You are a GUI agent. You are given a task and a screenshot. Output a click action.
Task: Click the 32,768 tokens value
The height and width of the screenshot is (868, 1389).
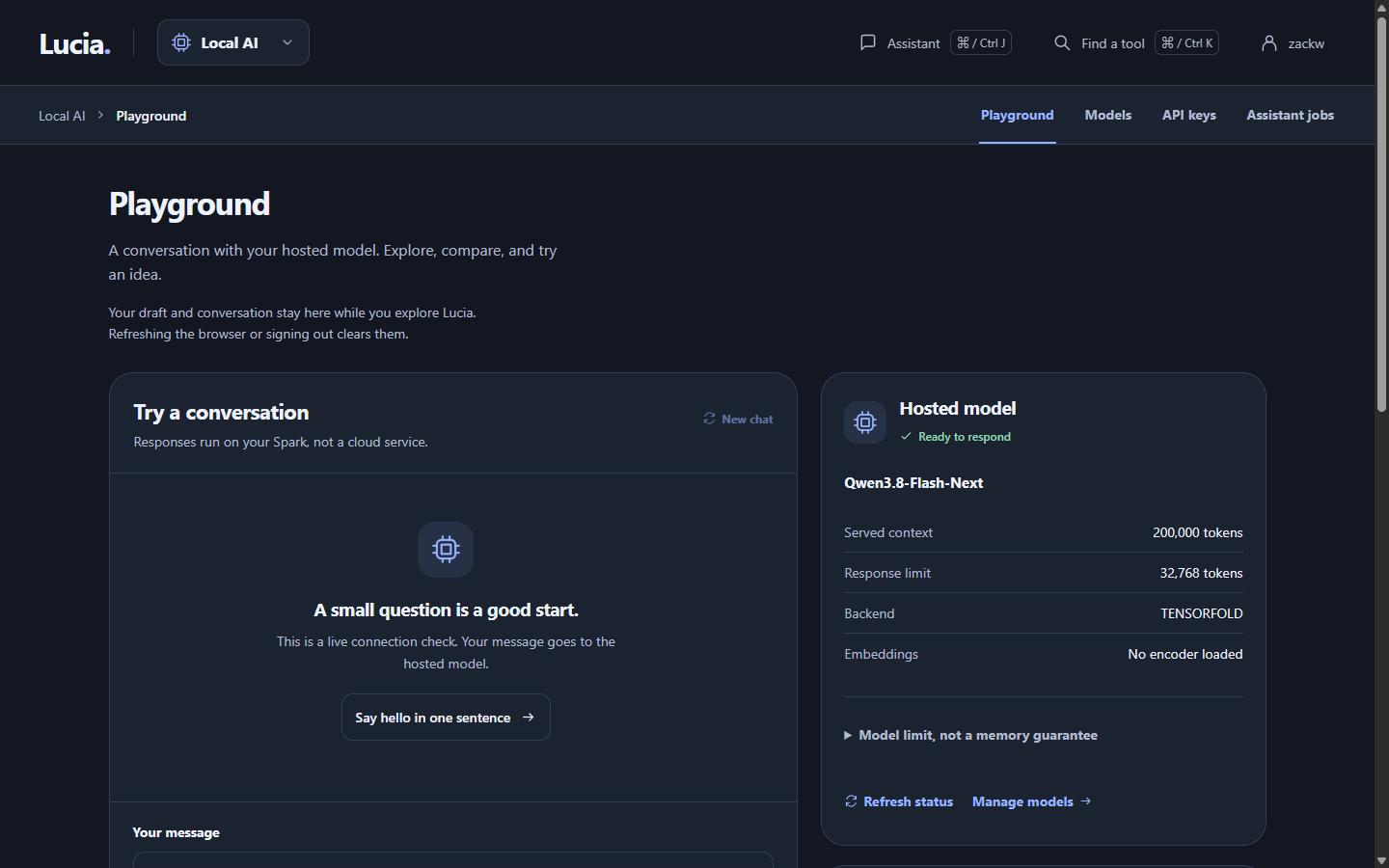point(1201,573)
